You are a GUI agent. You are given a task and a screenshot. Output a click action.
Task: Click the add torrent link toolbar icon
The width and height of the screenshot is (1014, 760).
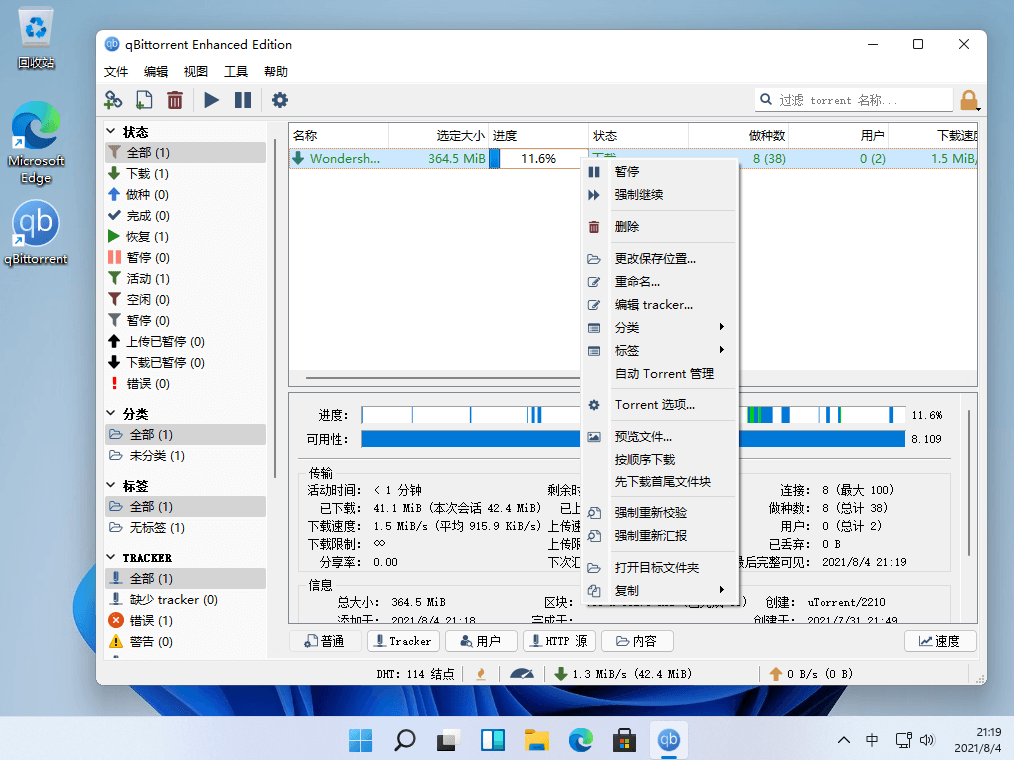click(x=113, y=100)
